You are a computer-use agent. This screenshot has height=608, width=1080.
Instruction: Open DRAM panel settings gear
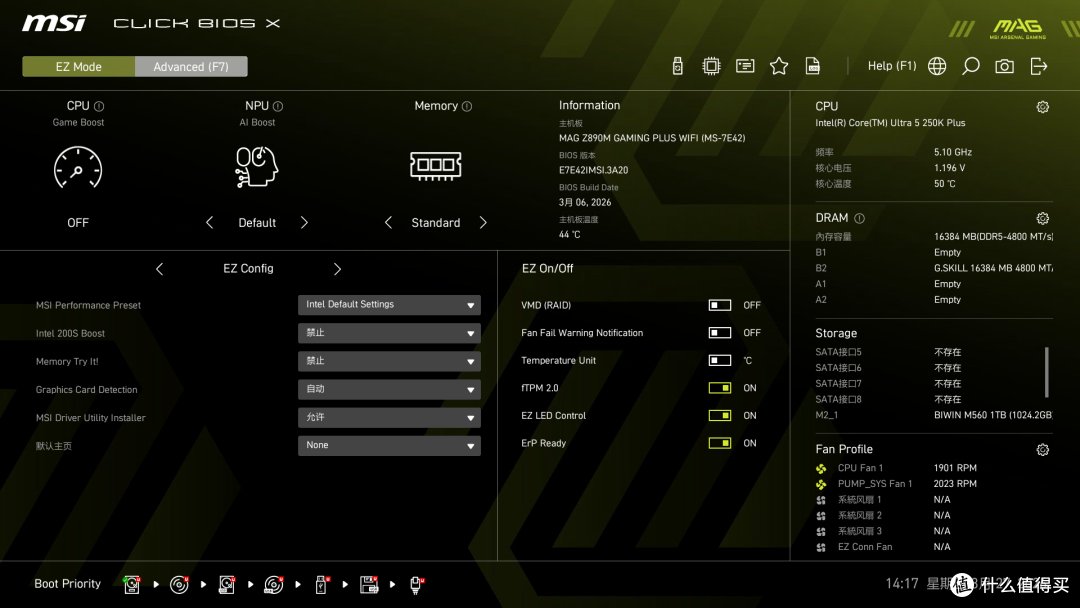(1043, 218)
